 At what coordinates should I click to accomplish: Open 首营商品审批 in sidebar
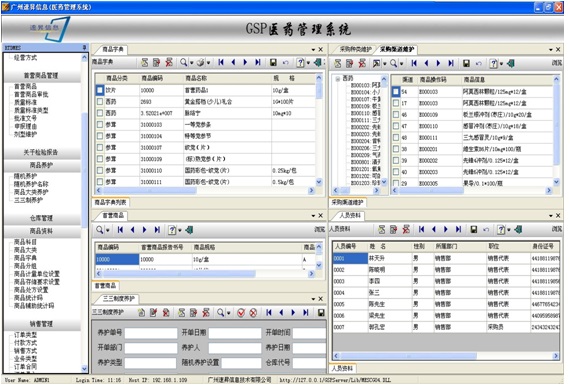click(31, 94)
